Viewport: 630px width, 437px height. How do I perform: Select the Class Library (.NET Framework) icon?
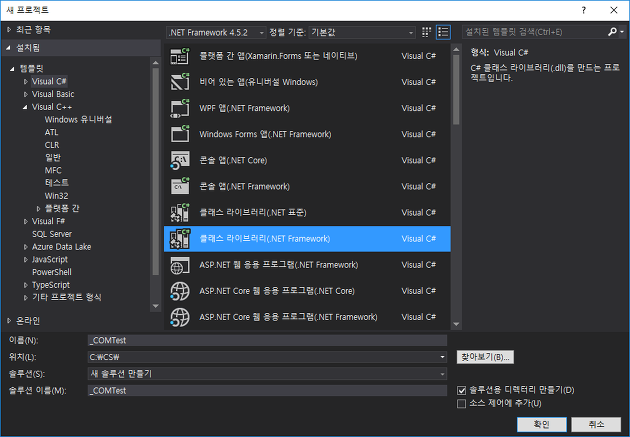(x=180, y=239)
